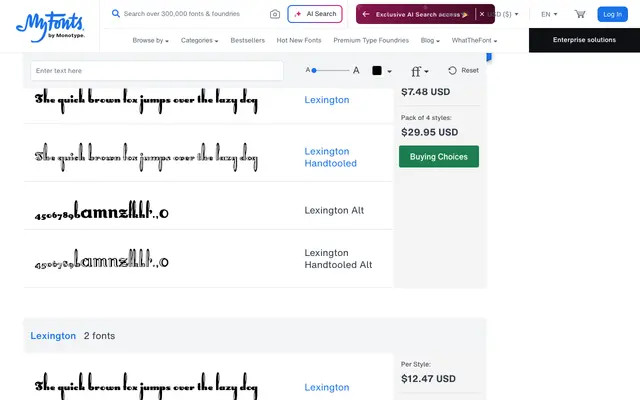Open camera image search icon
The width and height of the screenshot is (640, 400).
coord(275,14)
